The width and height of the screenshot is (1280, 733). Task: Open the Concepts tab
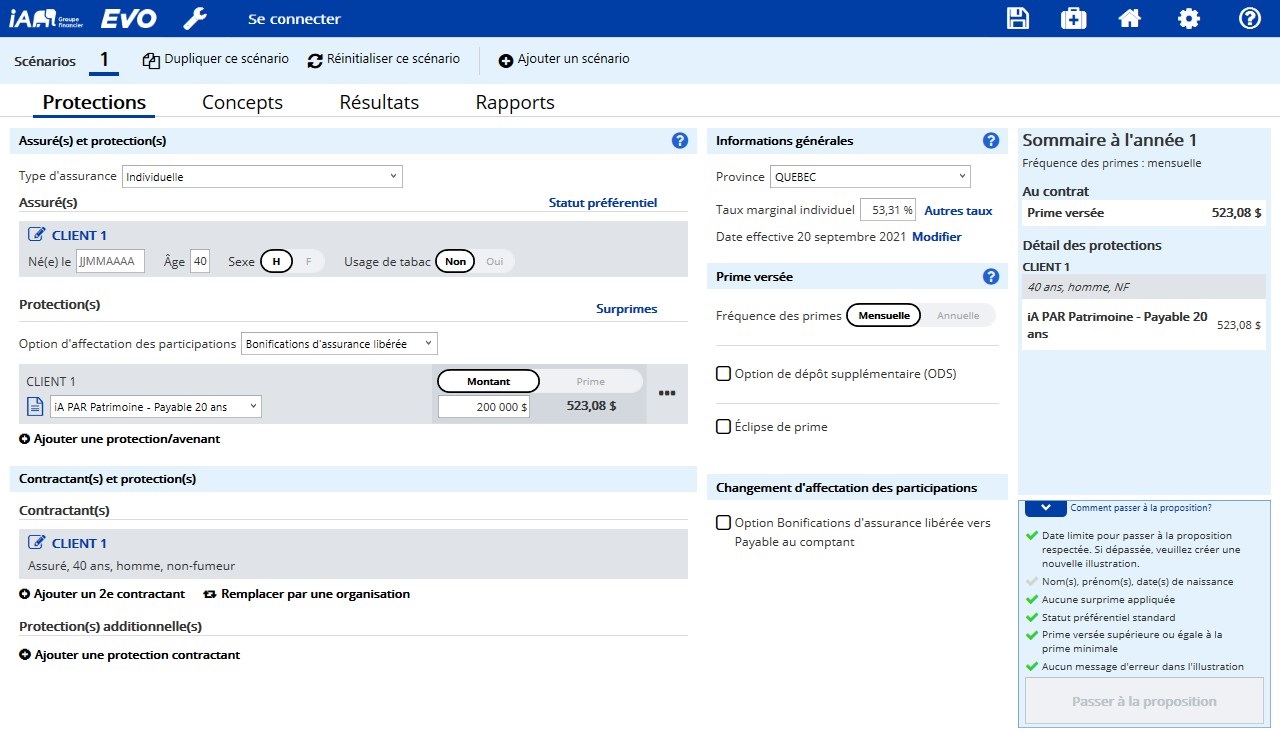(x=242, y=102)
